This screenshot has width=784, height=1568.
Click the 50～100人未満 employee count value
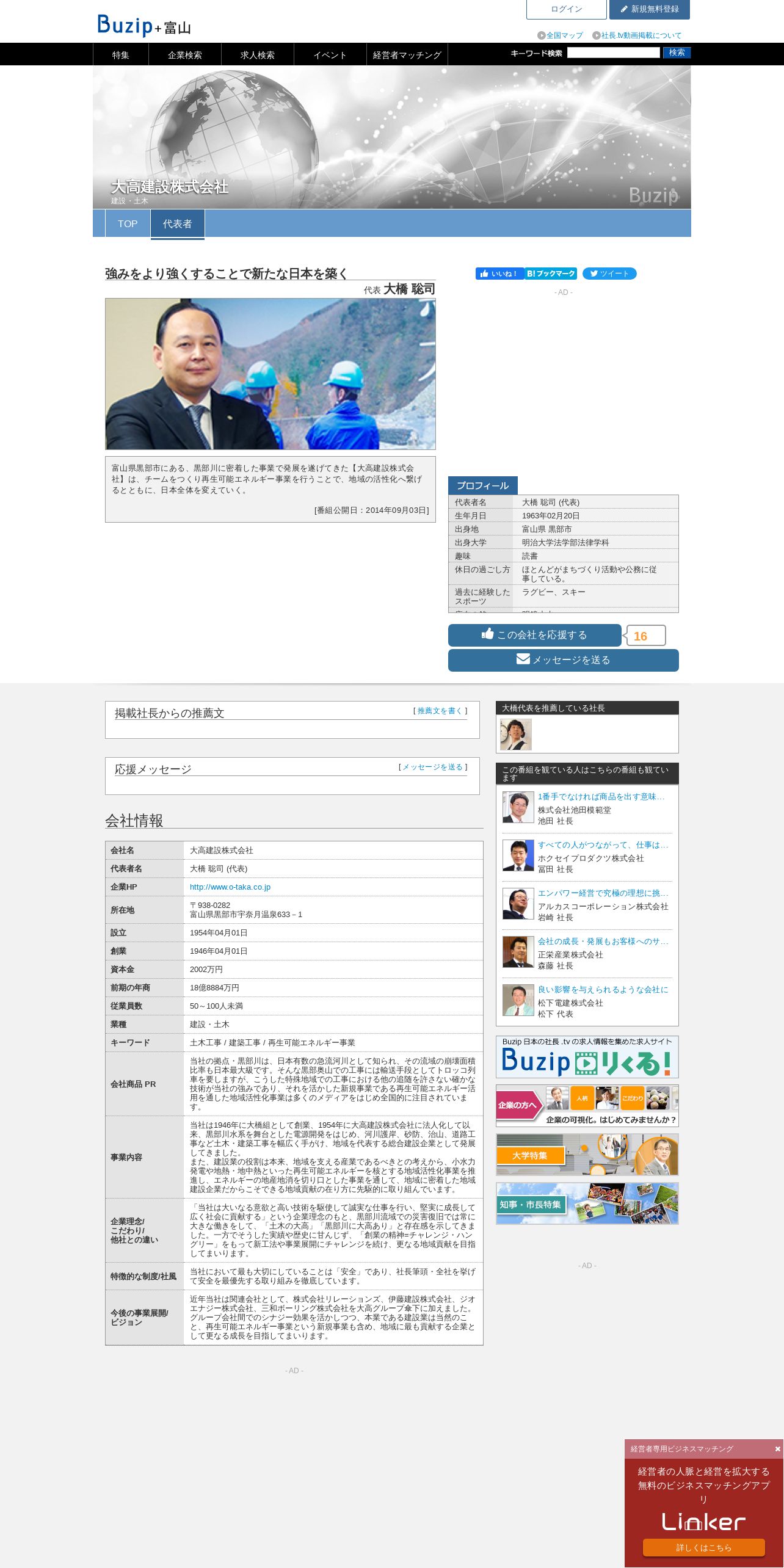[216, 1006]
